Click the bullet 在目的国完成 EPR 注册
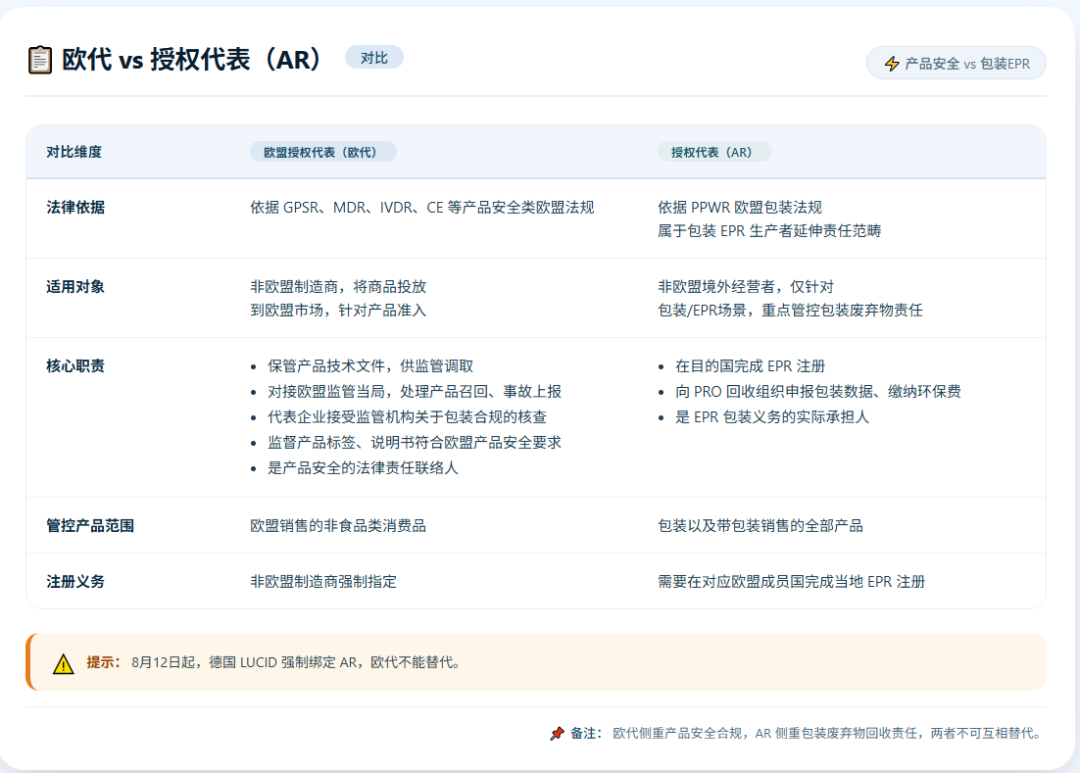Screen dimensions: 1080x773 pos(750,366)
